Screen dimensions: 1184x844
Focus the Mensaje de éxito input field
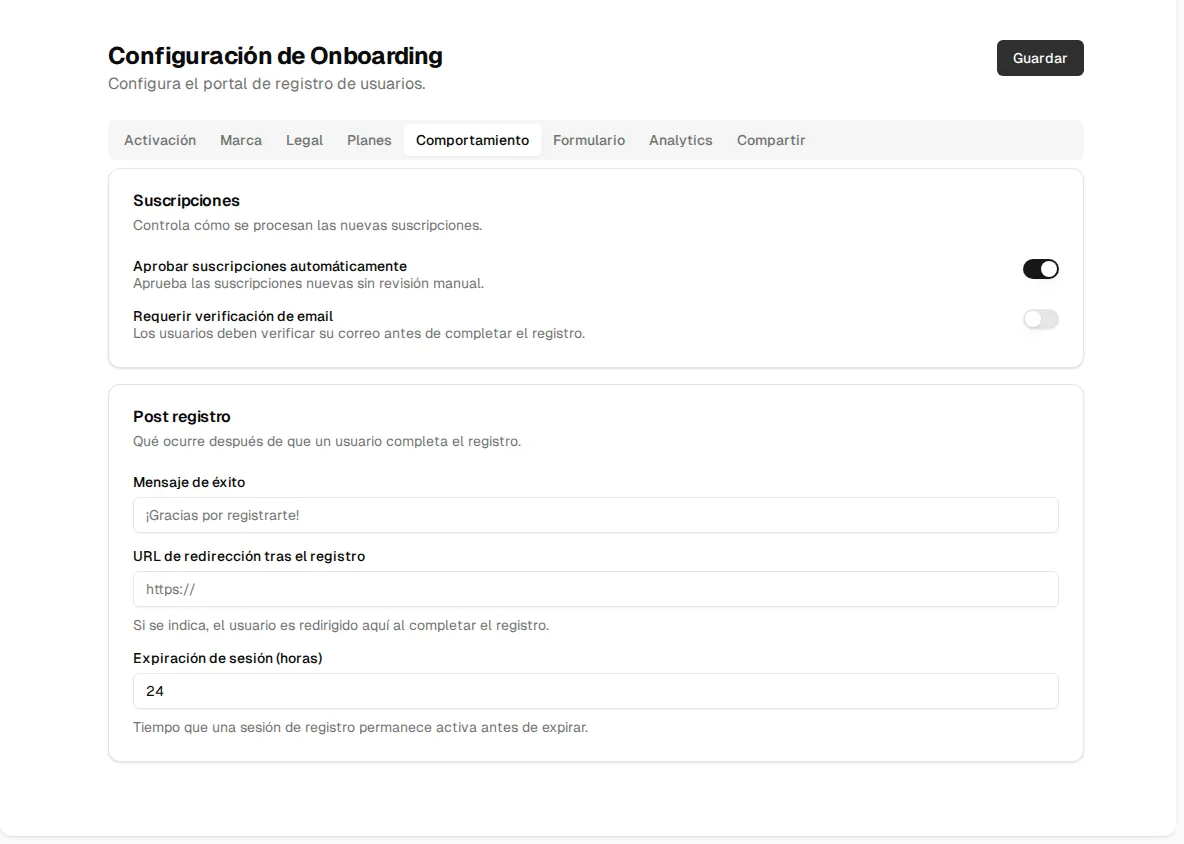pos(596,515)
